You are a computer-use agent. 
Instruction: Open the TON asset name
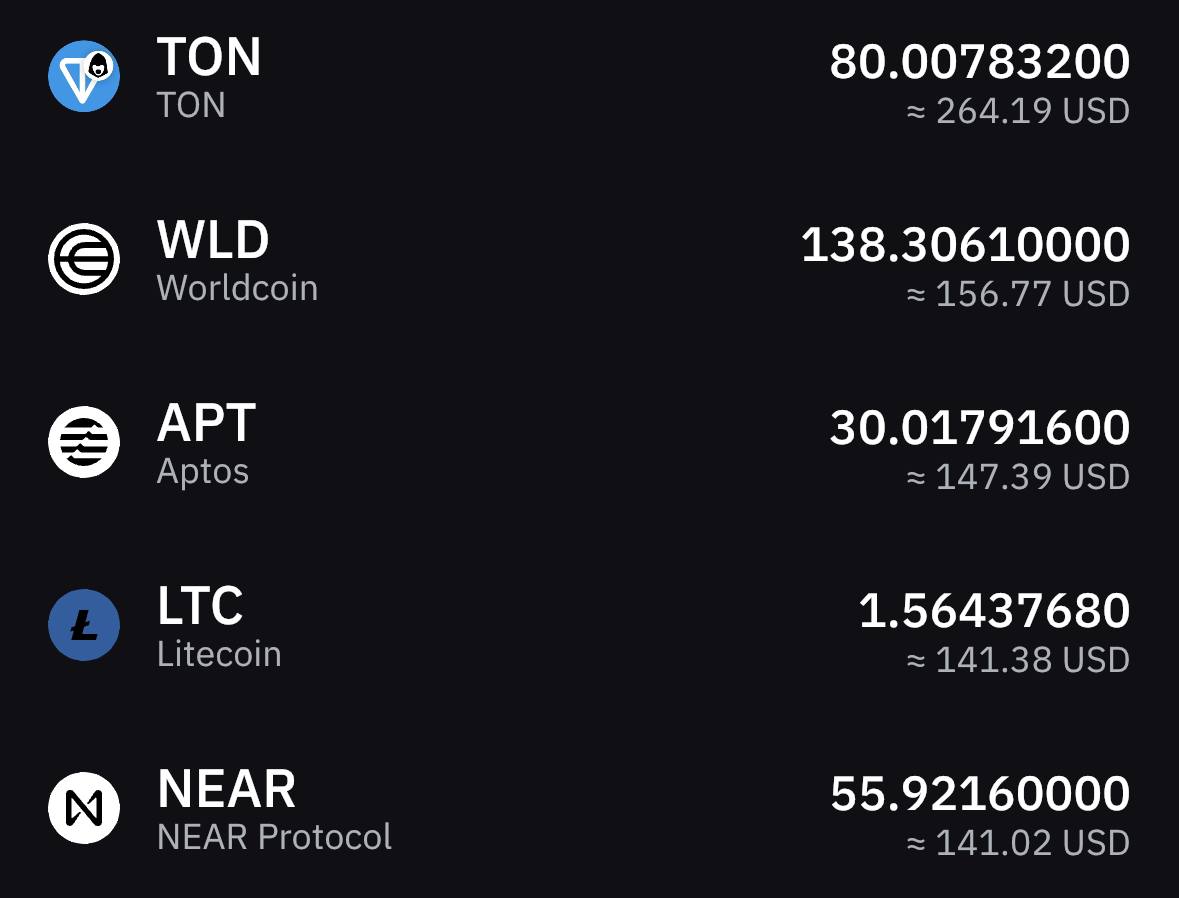click(x=191, y=105)
